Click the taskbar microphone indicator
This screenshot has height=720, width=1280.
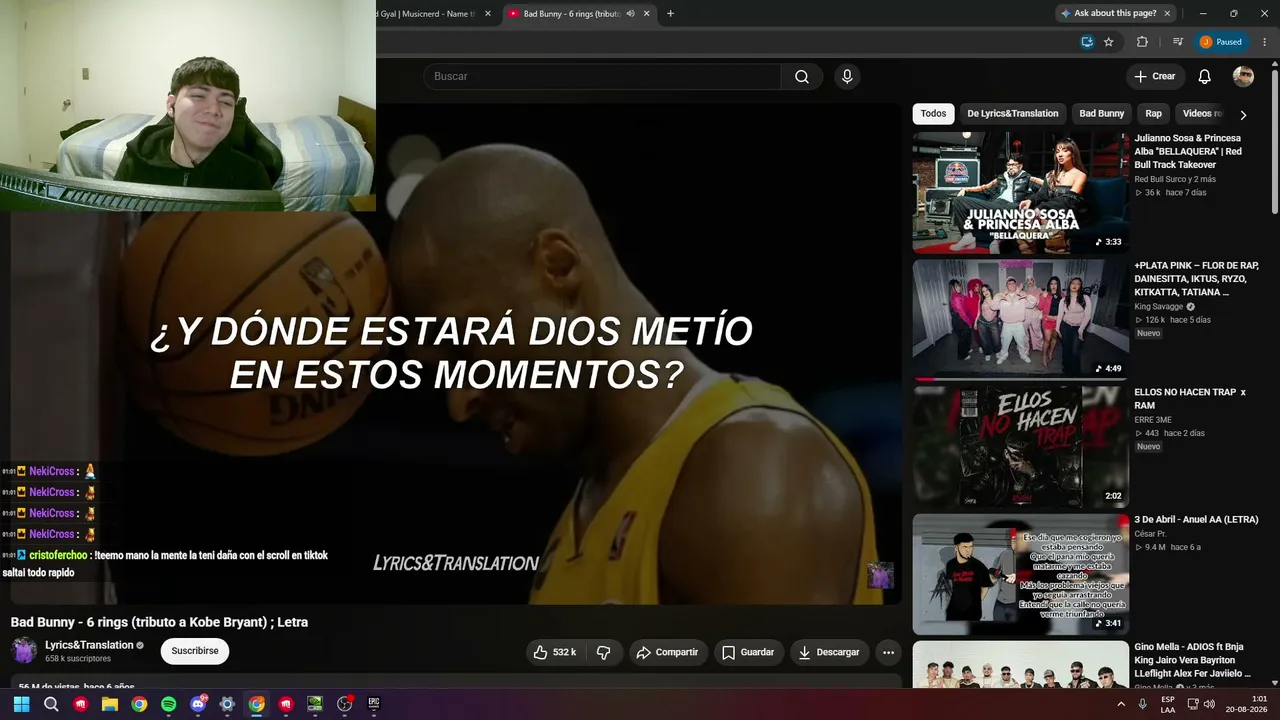[1144, 704]
